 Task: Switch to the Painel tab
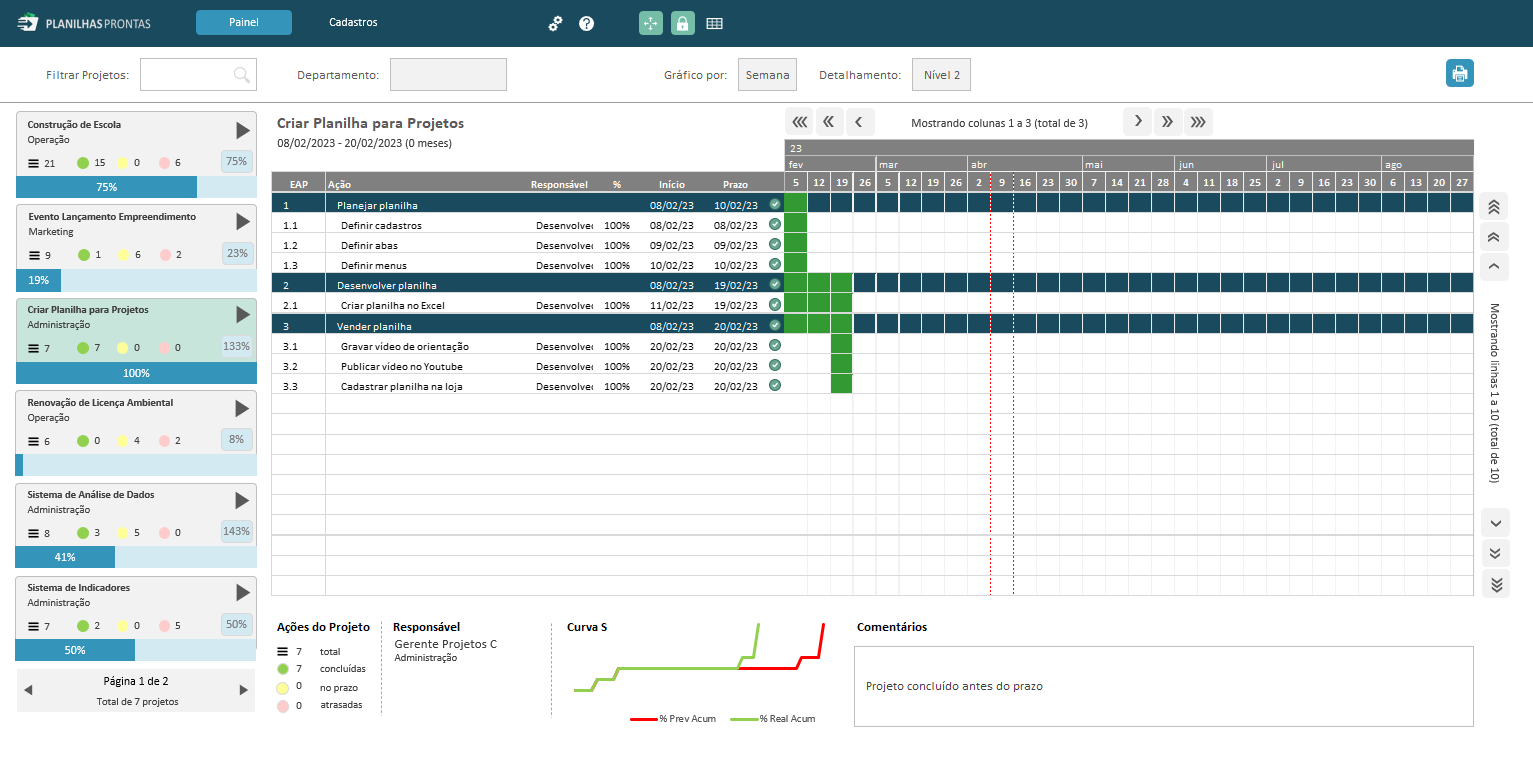coord(244,22)
